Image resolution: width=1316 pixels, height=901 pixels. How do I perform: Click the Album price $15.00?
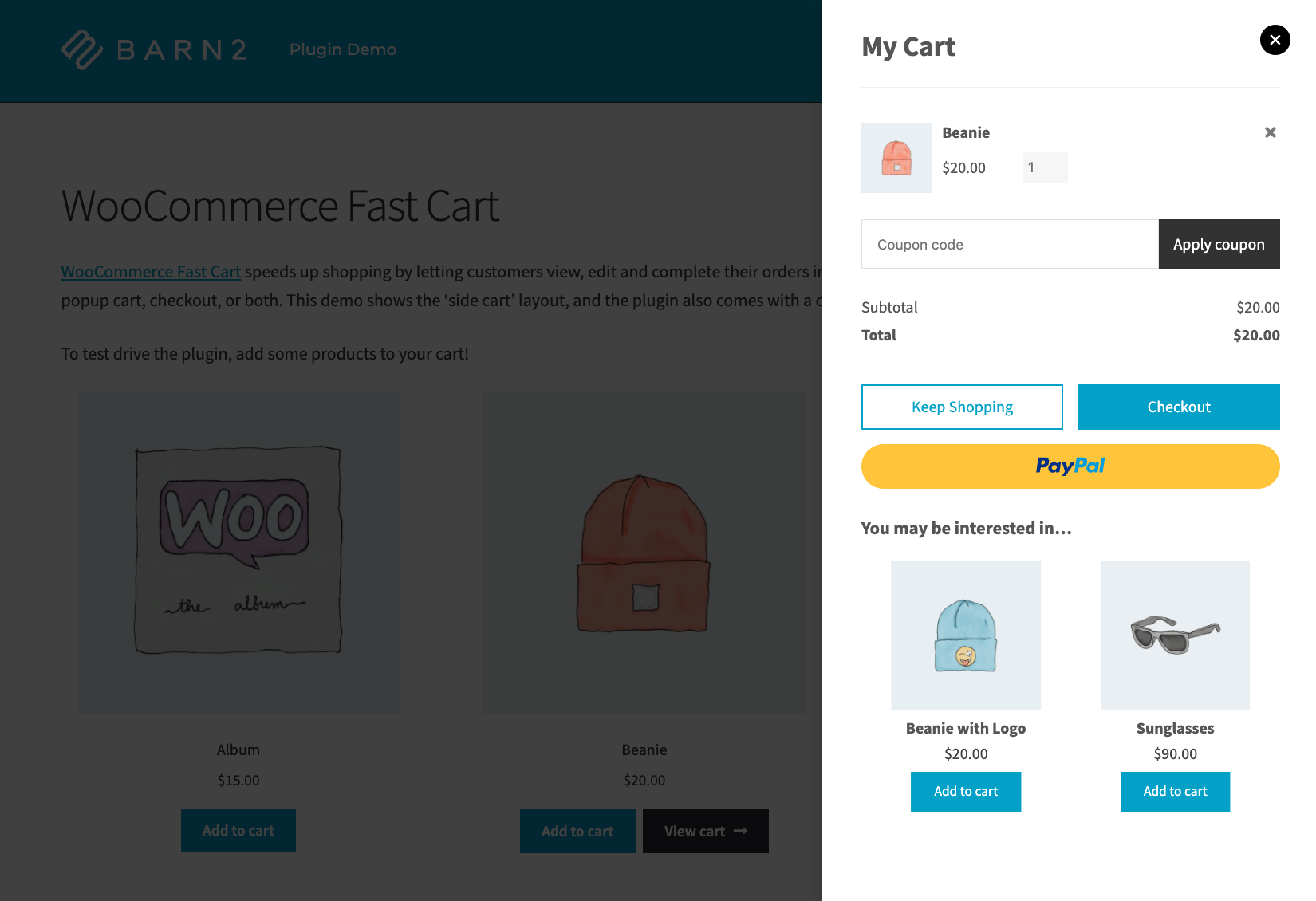(x=238, y=780)
